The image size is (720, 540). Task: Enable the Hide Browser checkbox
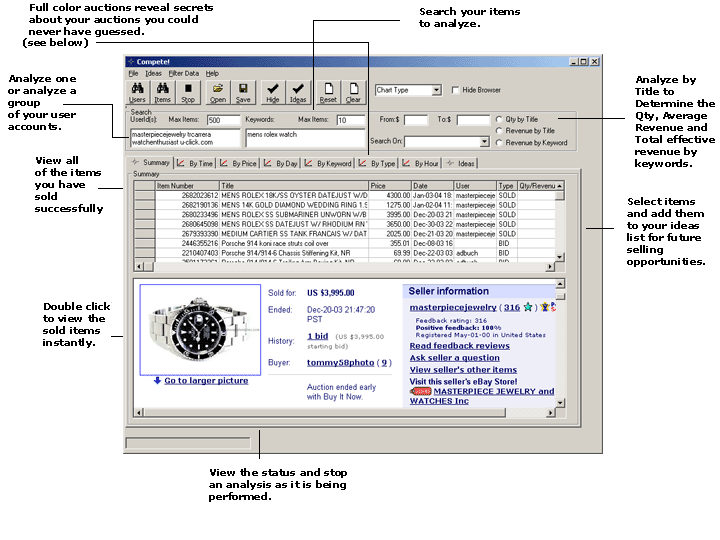pos(456,90)
